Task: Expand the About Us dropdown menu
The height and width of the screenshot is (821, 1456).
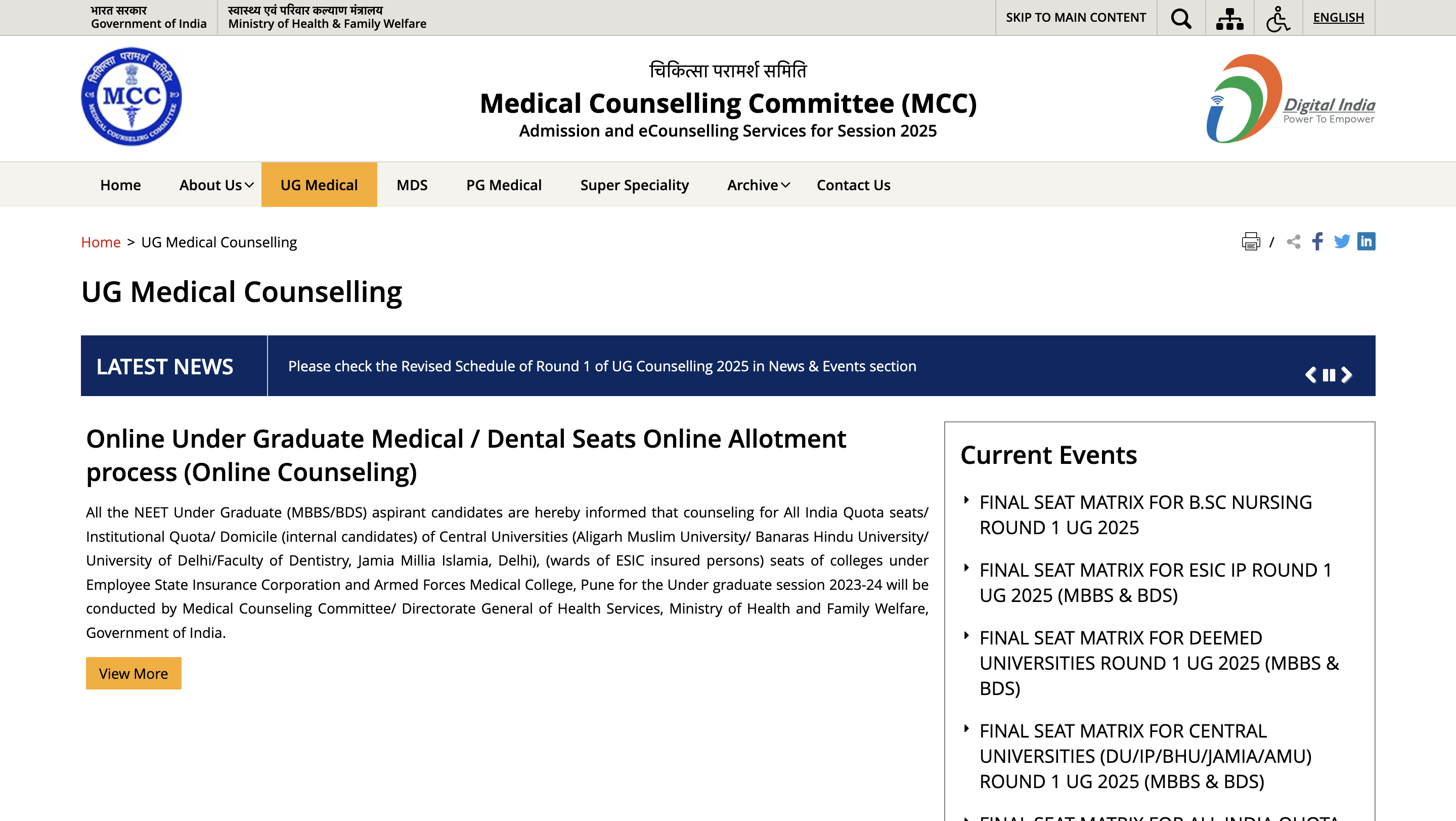Action: (216, 185)
